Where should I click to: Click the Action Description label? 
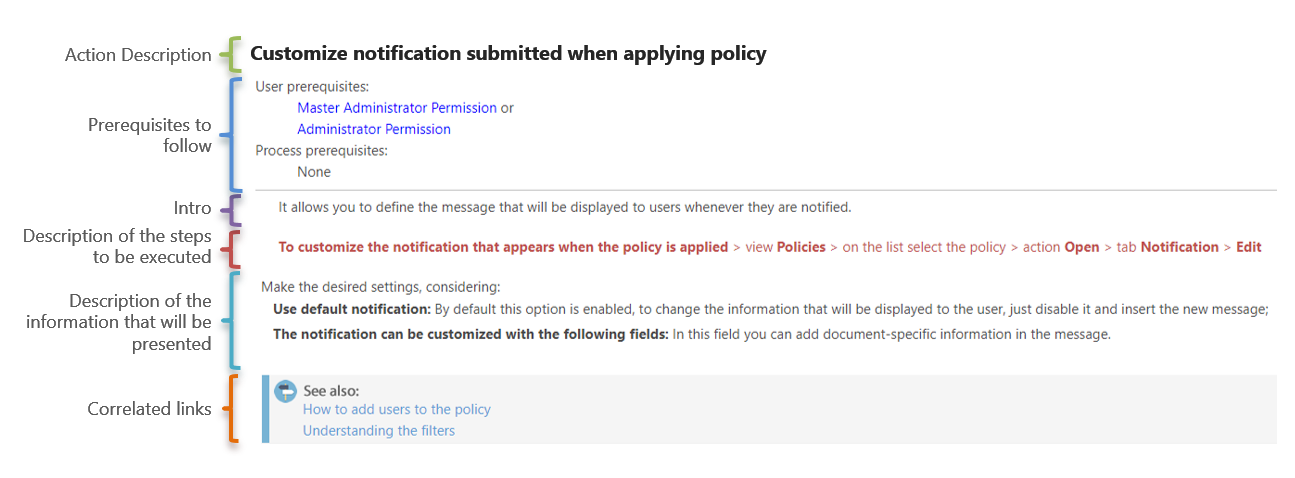pos(138,55)
